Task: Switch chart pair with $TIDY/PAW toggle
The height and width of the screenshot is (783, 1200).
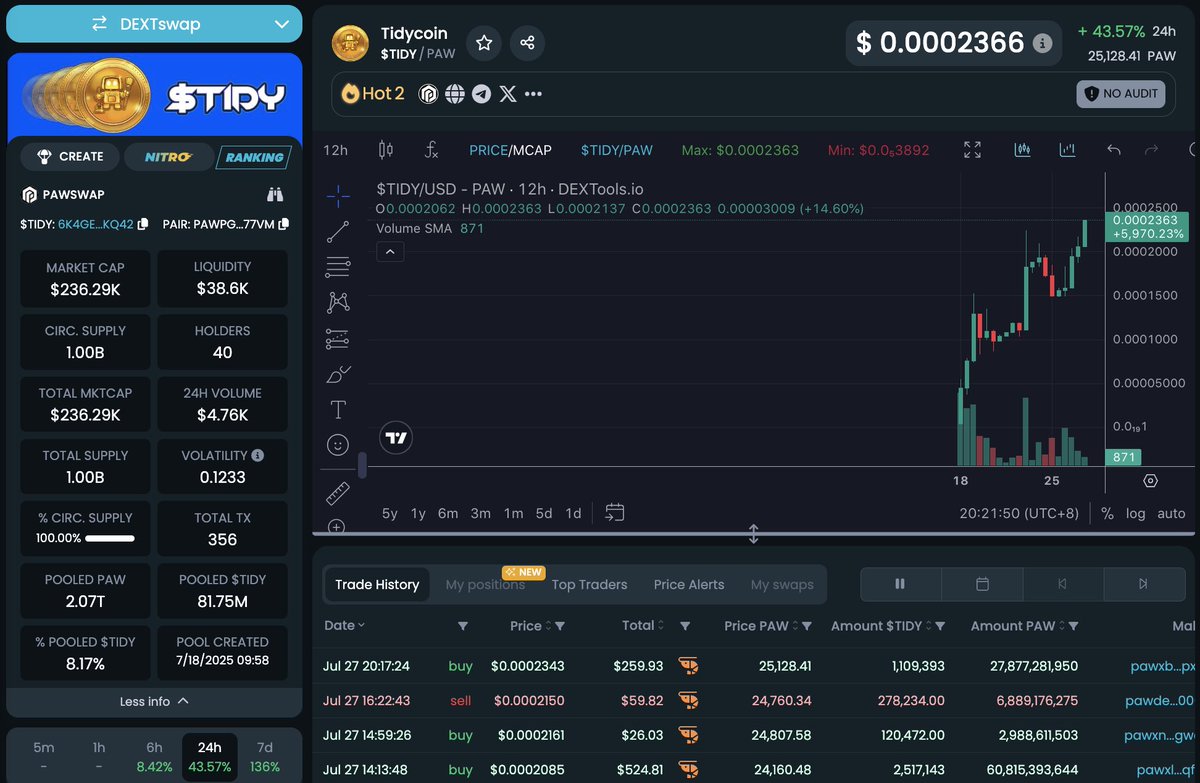Action: point(616,150)
